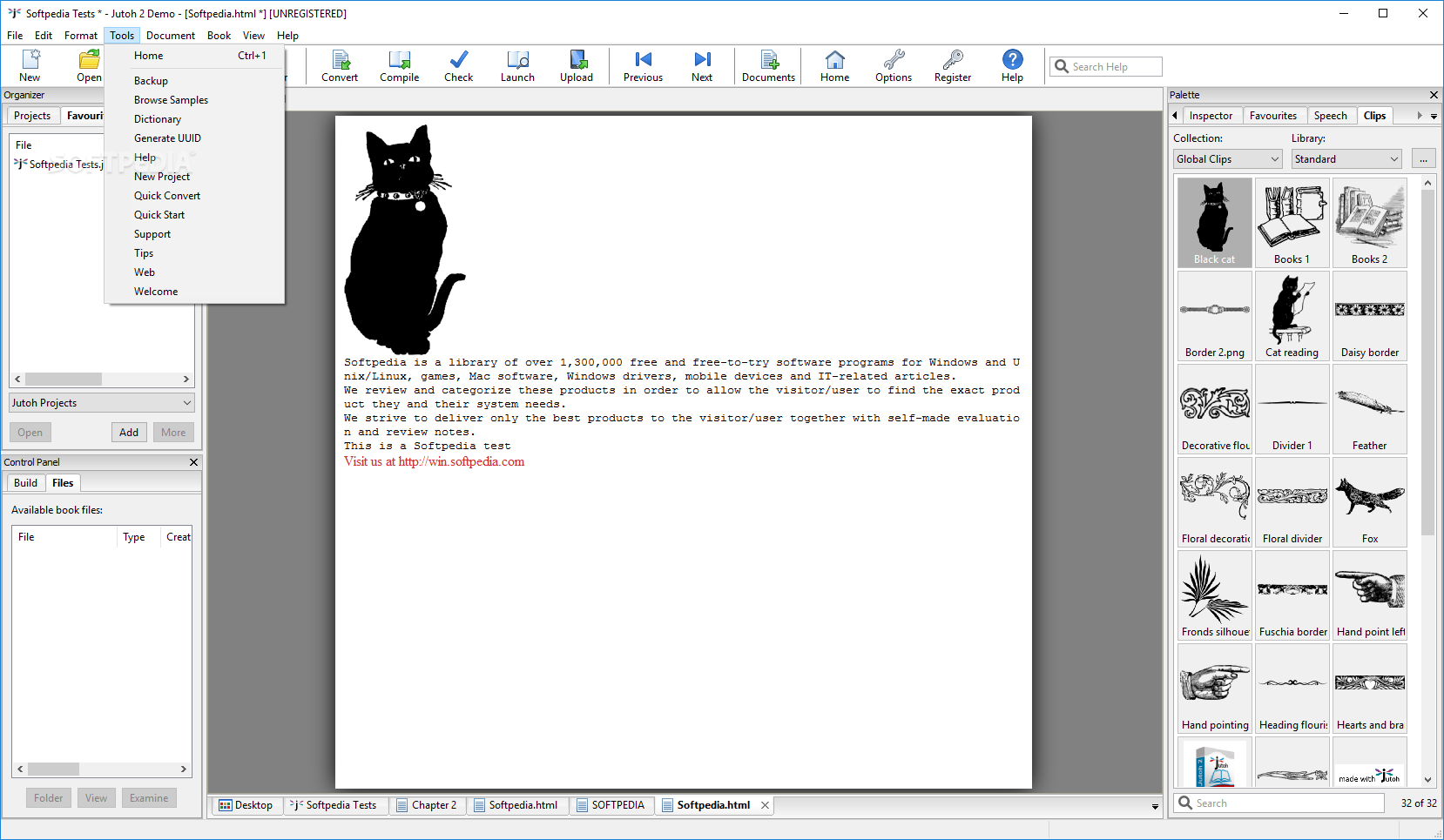Click the New project toolbar icon

tap(30, 66)
